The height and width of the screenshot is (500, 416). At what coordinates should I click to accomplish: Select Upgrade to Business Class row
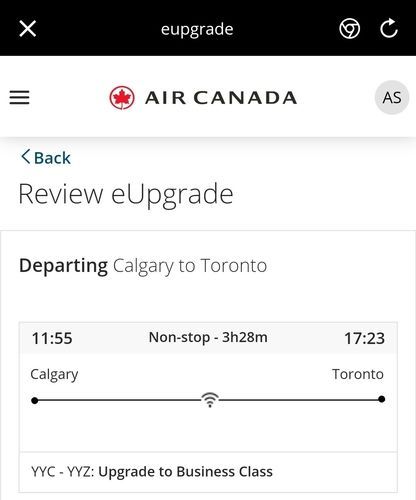[208, 472]
